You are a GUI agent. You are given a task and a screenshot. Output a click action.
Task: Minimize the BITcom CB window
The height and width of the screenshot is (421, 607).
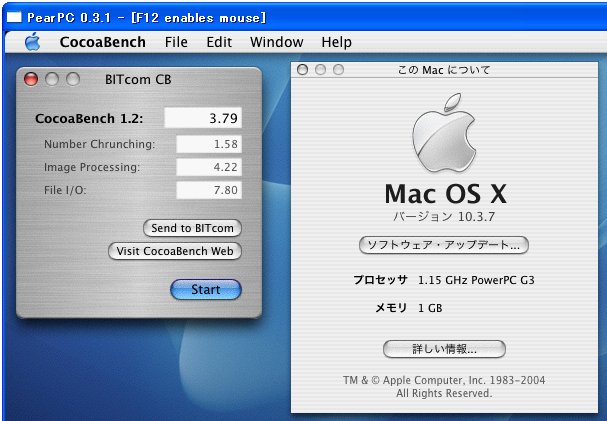(52, 79)
